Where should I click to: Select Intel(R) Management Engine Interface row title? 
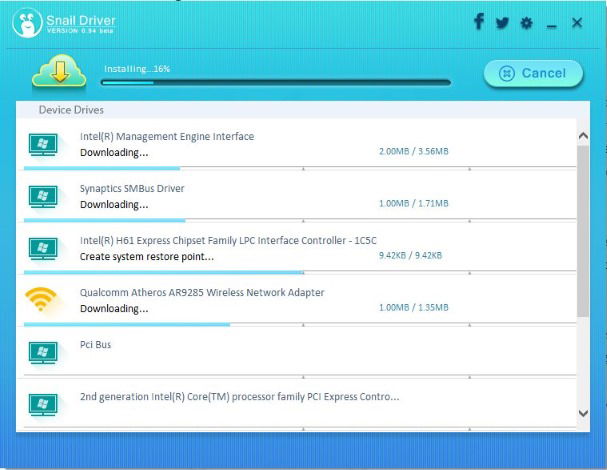(x=167, y=136)
